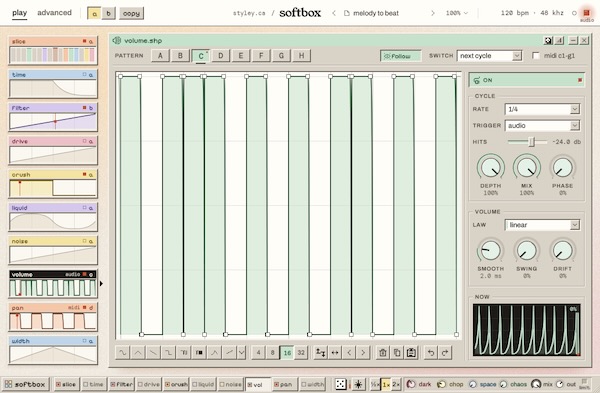Enable time module in bottom bar
Screen dimensions: 600x393
(x=93, y=384)
